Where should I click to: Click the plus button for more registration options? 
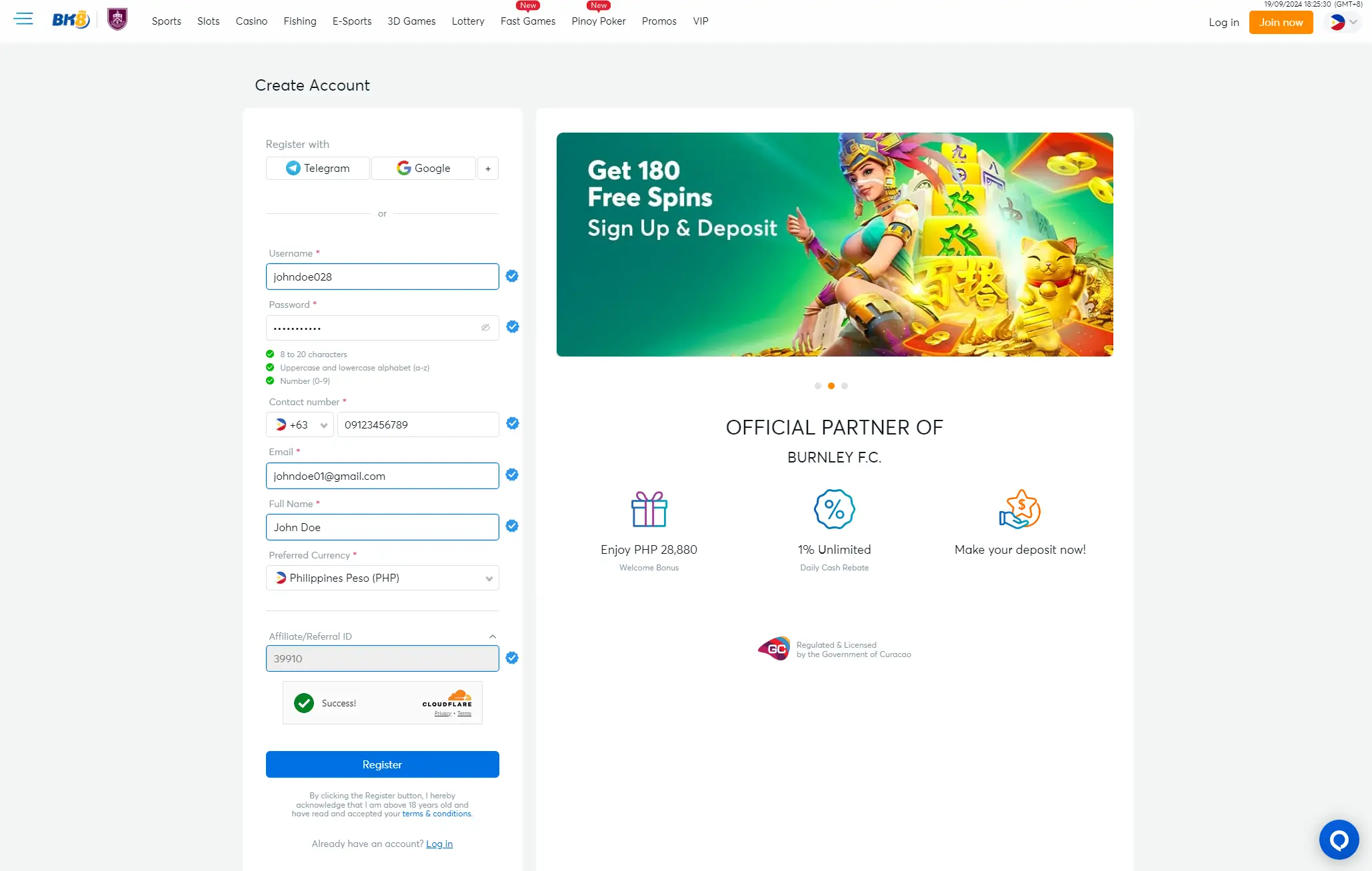click(x=489, y=168)
